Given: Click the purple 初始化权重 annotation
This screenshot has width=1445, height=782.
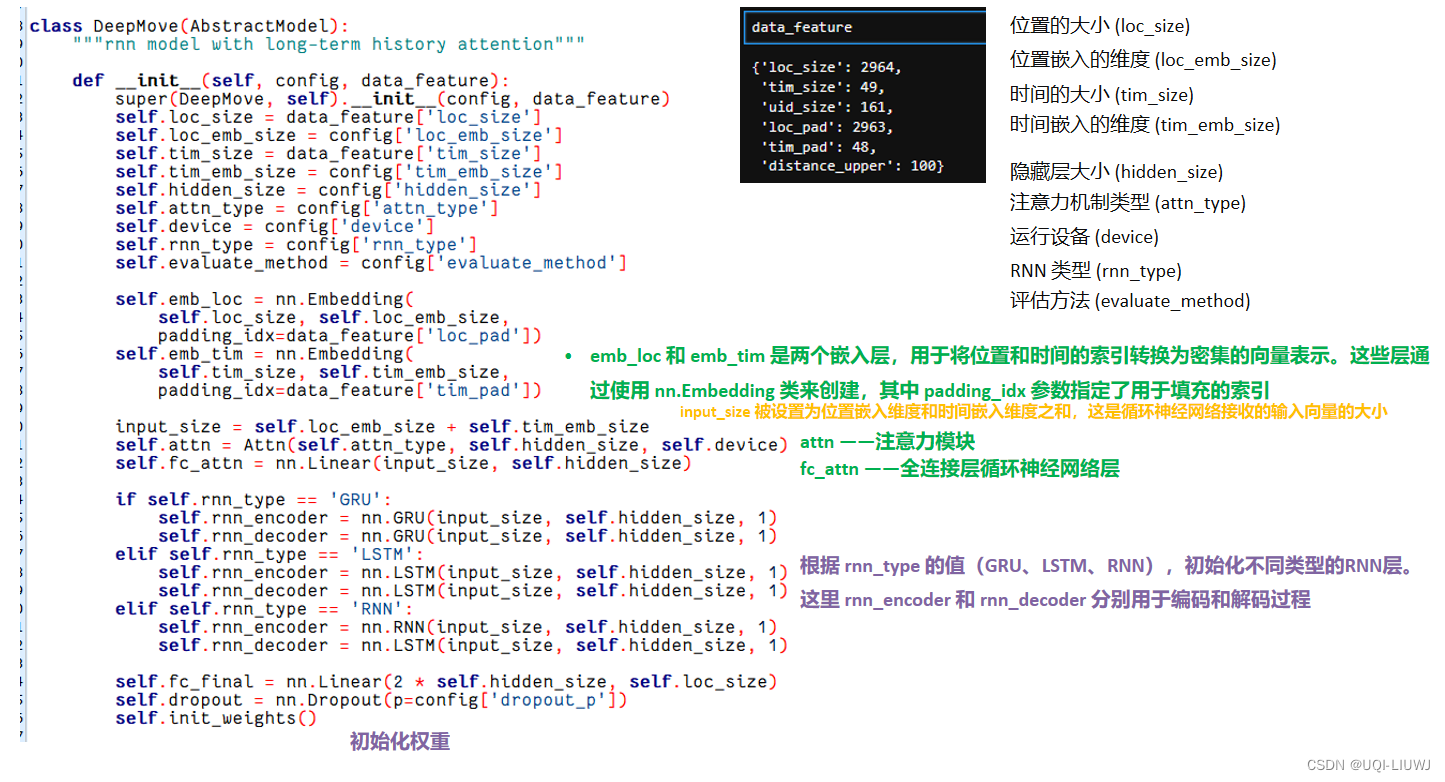Looking at the screenshot, I should (x=400, y=742).
